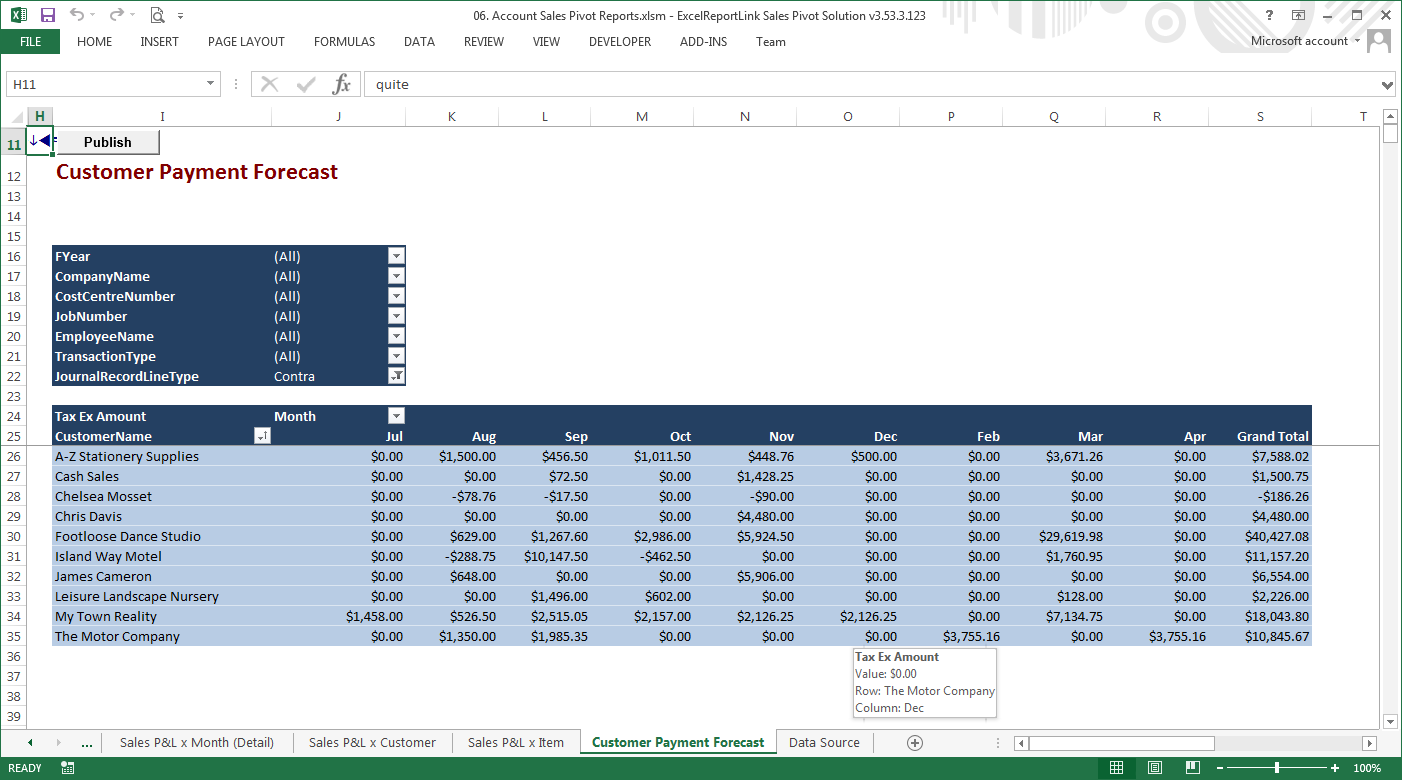Open the CustomerName row filter dropdown

point(262,436)
